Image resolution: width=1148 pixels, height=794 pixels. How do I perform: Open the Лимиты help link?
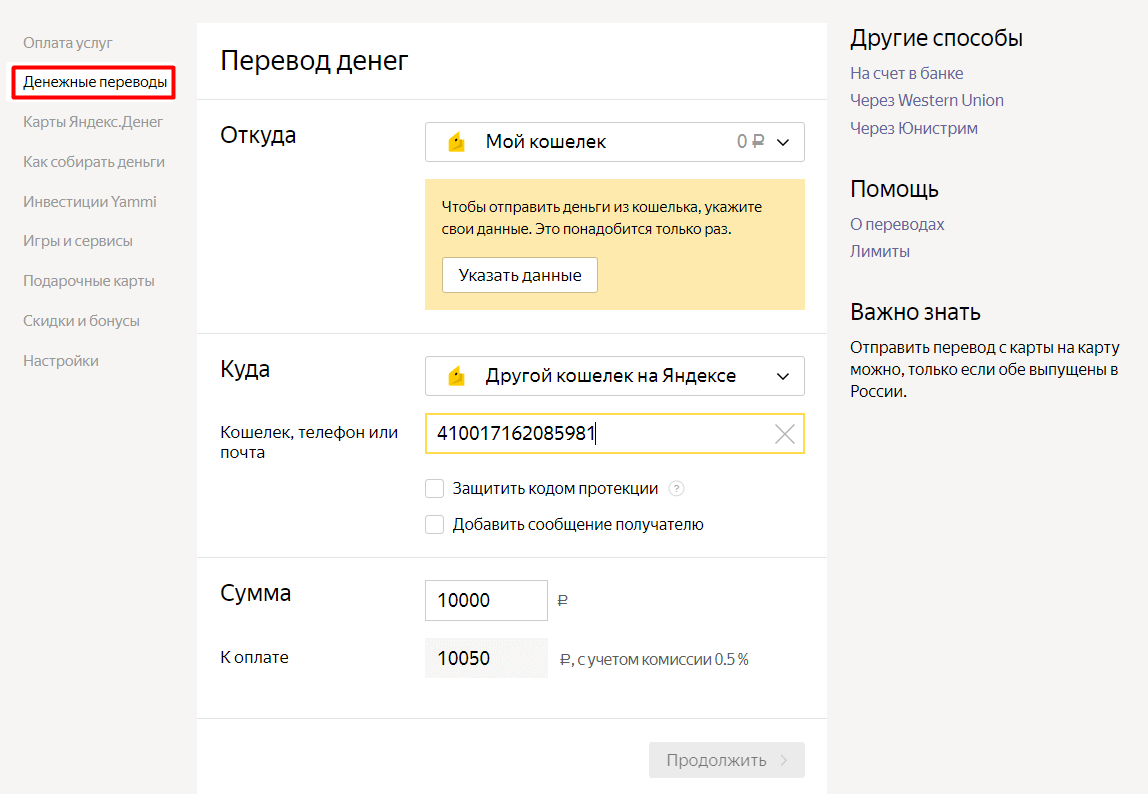click(880, 251)
